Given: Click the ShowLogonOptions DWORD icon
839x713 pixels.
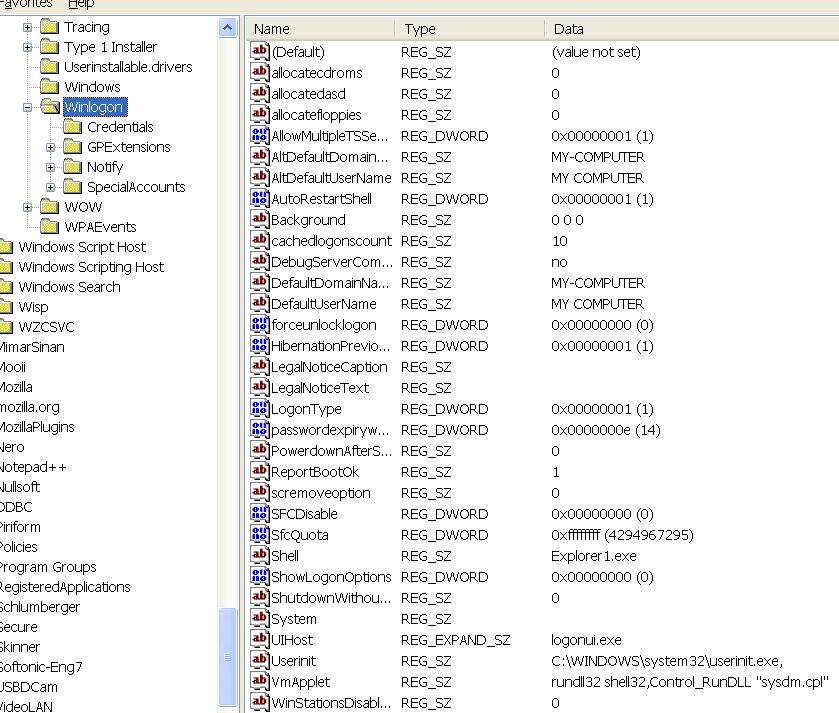Looking at the screenshot, I should click(x=260, y=576).
